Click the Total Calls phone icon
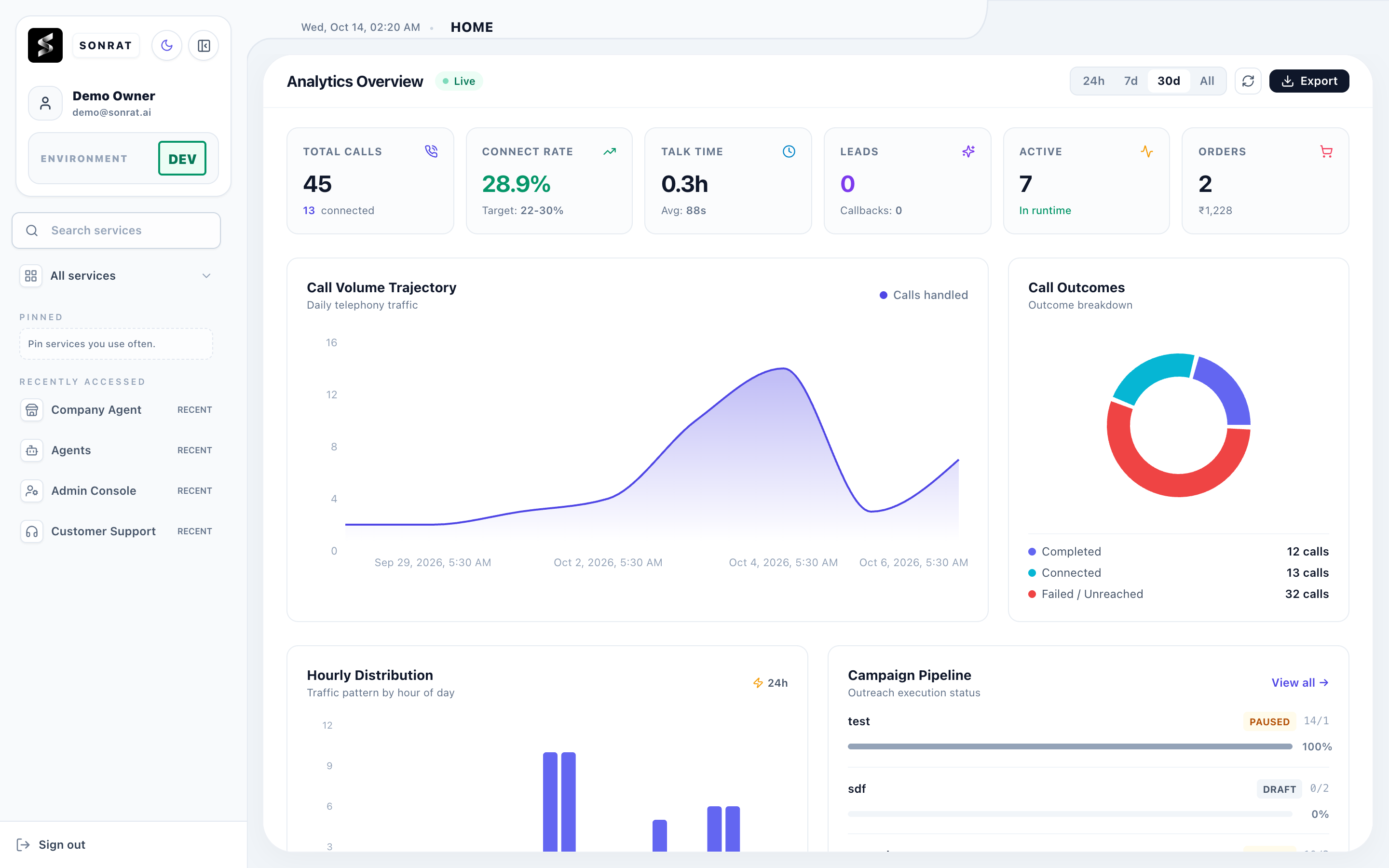This screenshot has height=868, width=1389. (431, 151)
